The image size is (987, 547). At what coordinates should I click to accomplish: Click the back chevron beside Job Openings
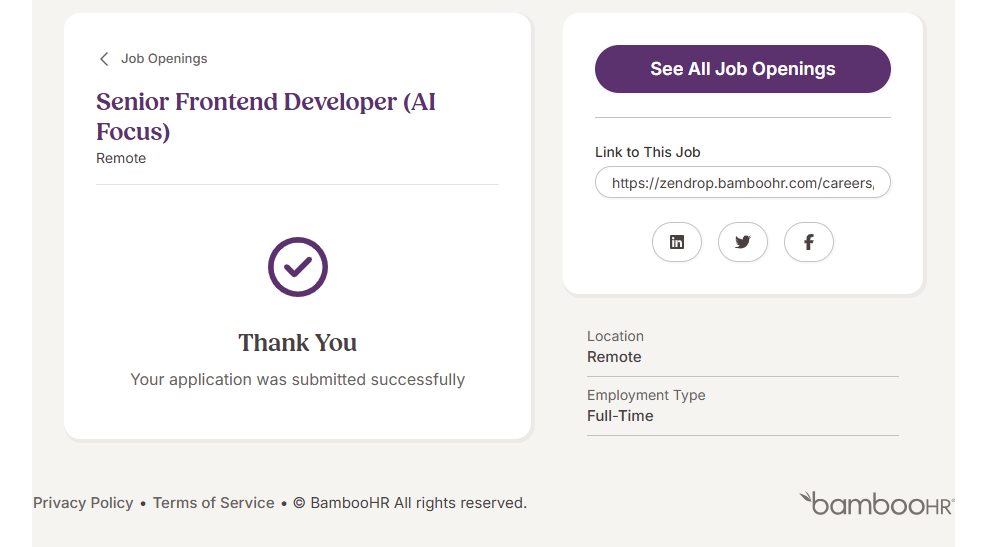point(104,59)
